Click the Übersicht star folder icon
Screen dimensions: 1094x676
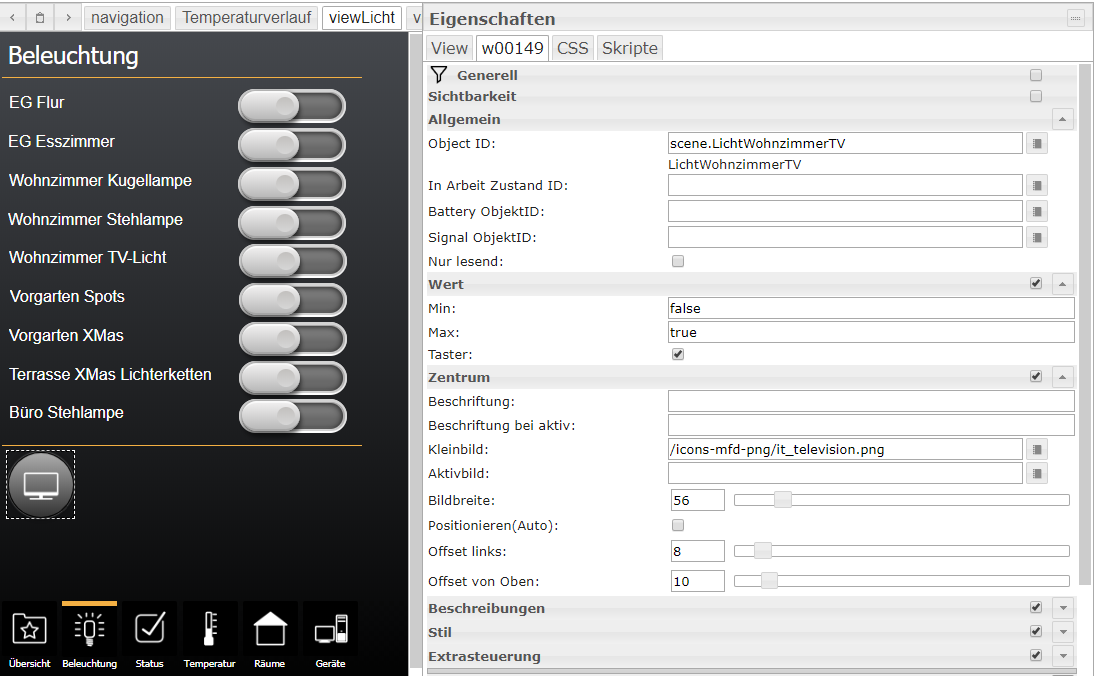click(x=30, y=629)
